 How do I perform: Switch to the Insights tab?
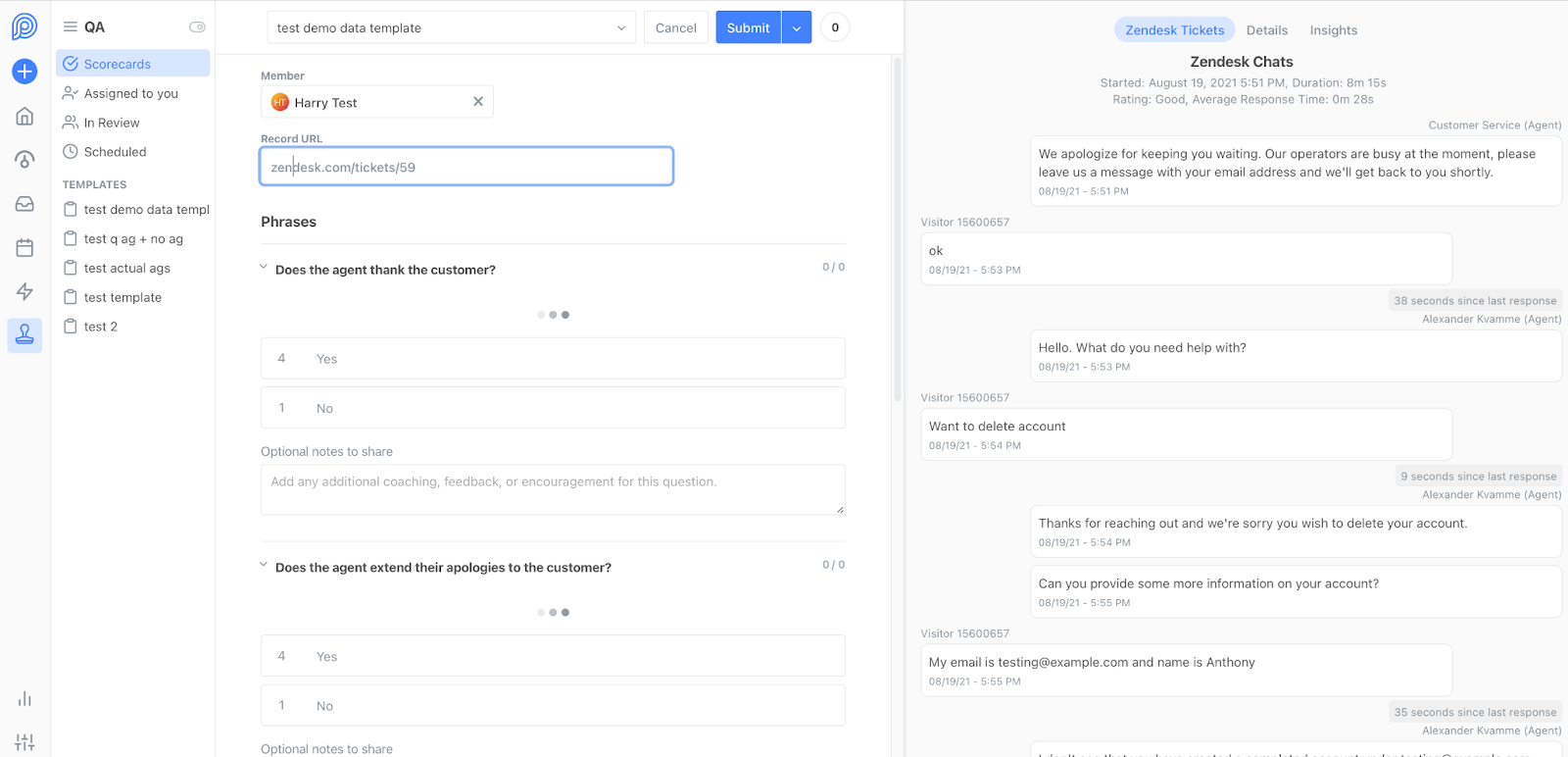coord(1334,30)
